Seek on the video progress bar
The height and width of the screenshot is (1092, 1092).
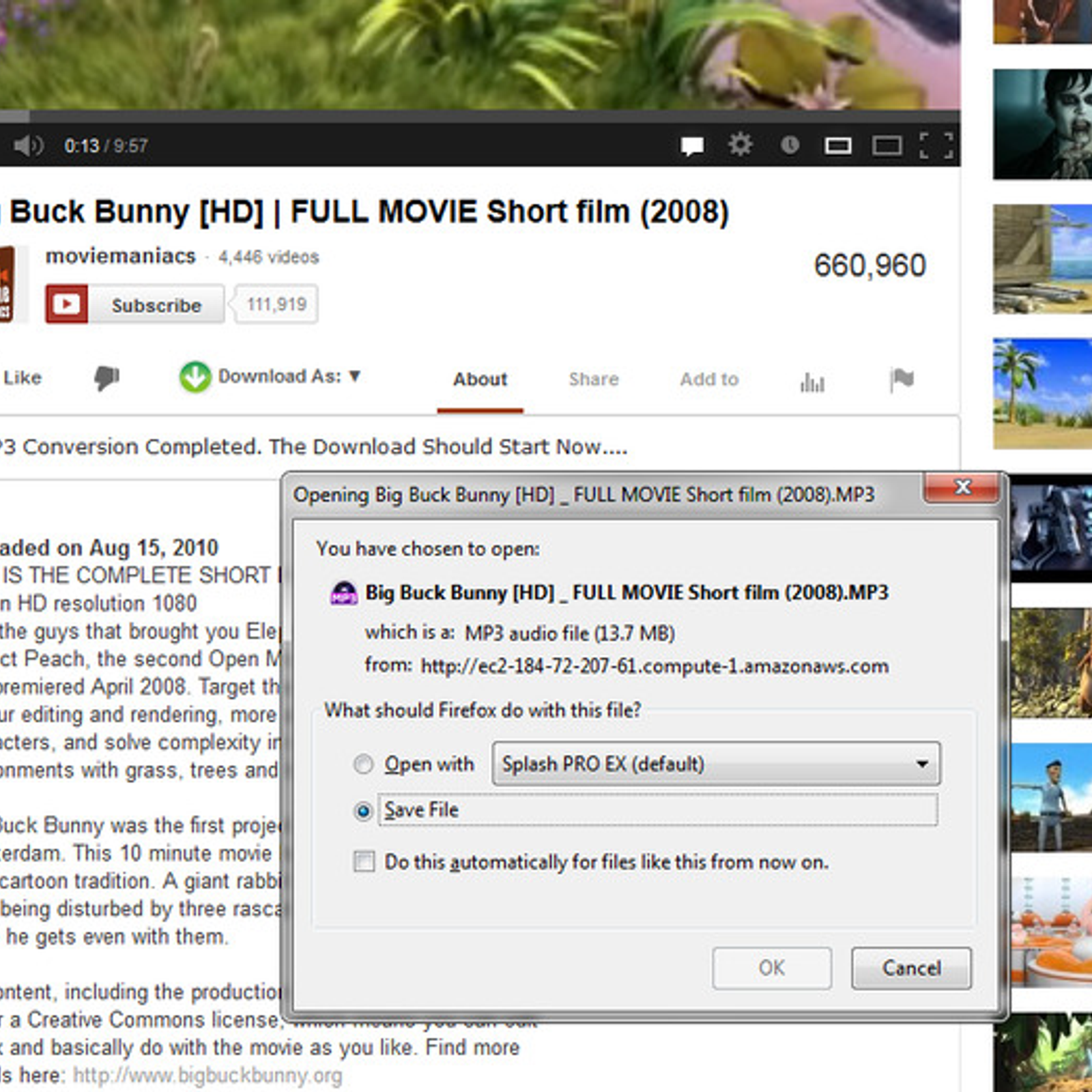[480, 117]
